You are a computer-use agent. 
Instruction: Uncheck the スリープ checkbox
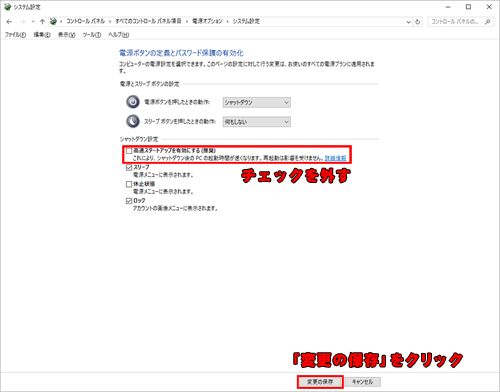pos(129,168)
